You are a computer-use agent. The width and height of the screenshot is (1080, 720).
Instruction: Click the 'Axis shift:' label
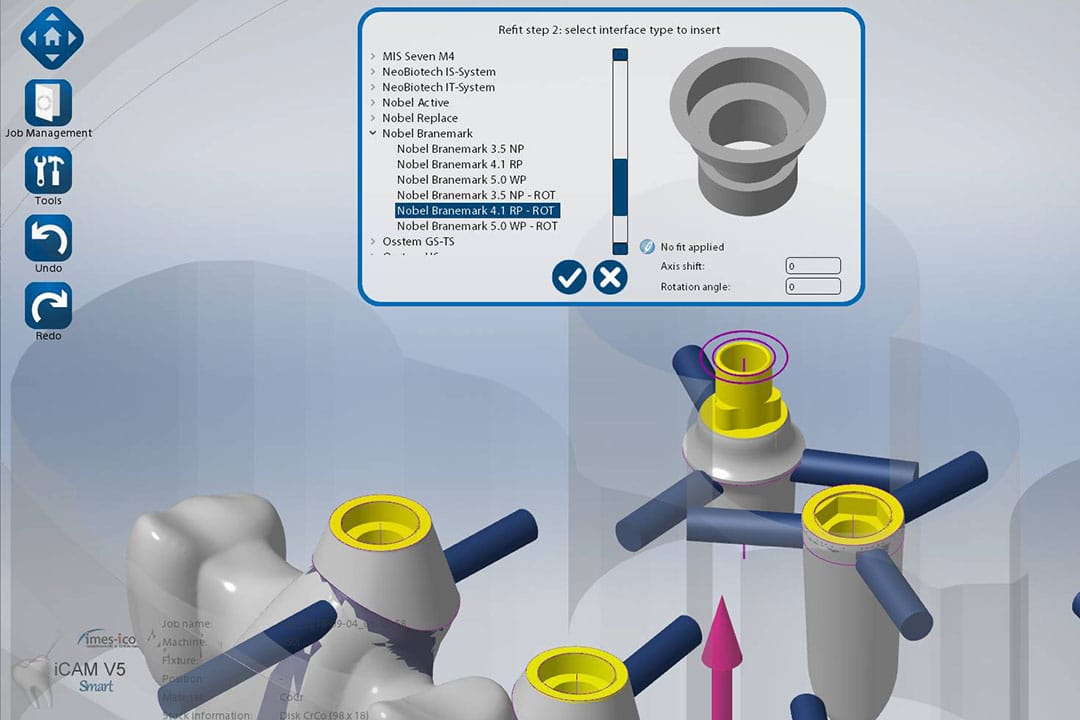pyautogui.click(x=682, y=266)
